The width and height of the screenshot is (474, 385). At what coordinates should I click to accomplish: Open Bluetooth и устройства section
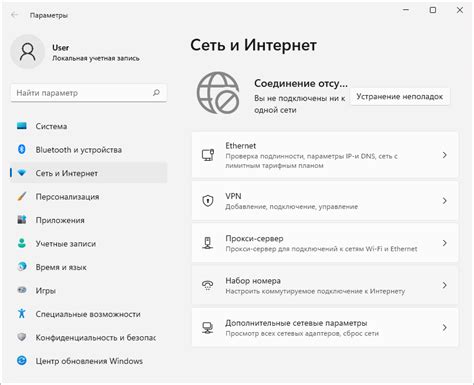[89, 150]
